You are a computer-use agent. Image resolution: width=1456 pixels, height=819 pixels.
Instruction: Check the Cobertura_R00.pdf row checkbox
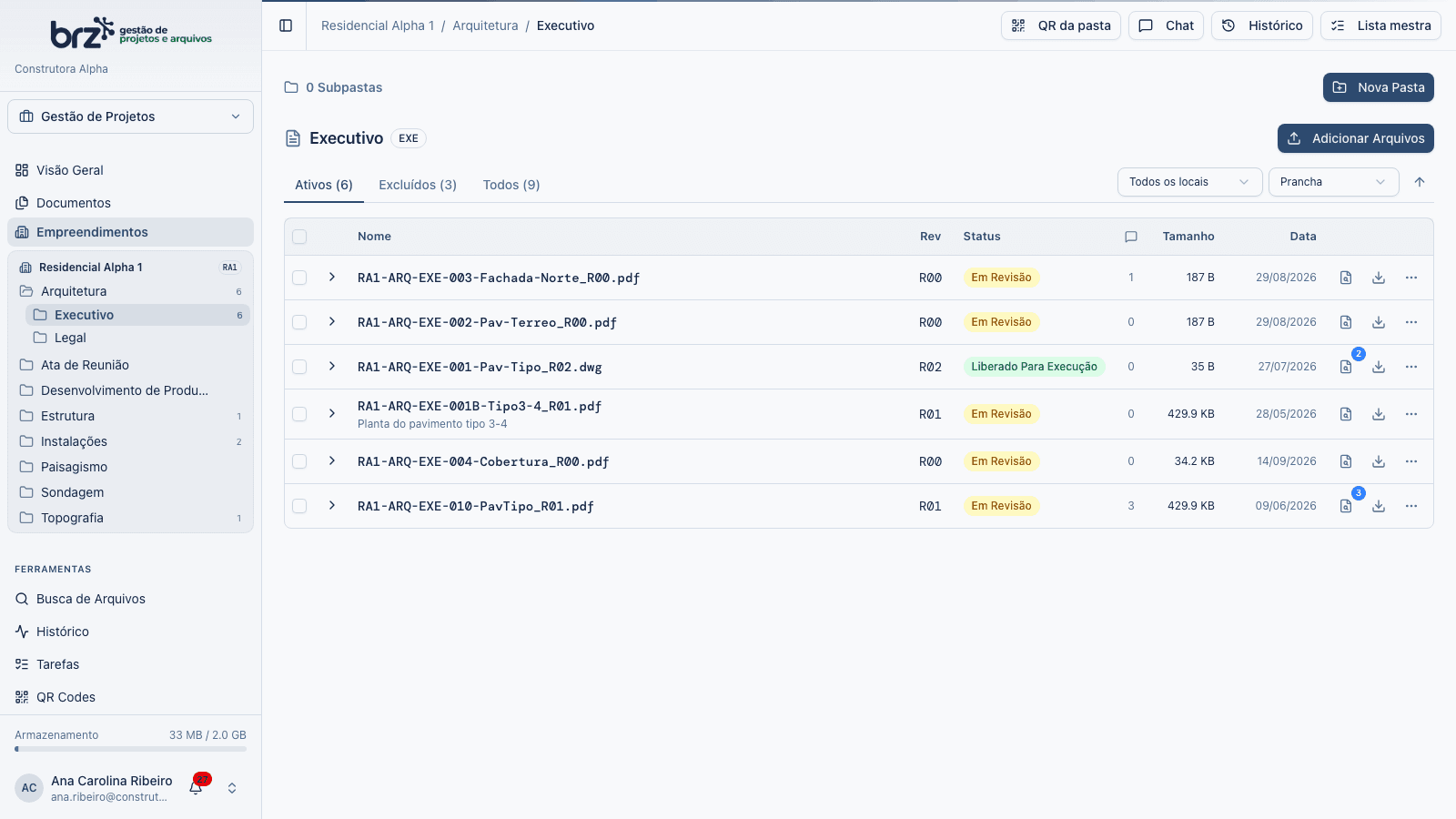(299, 461)
